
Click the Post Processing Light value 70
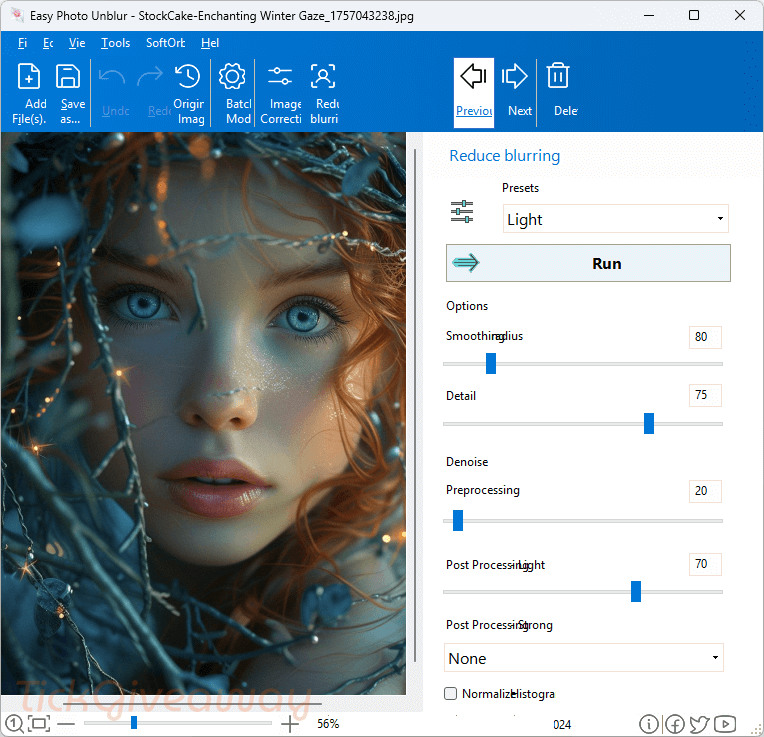pos(705,564)
